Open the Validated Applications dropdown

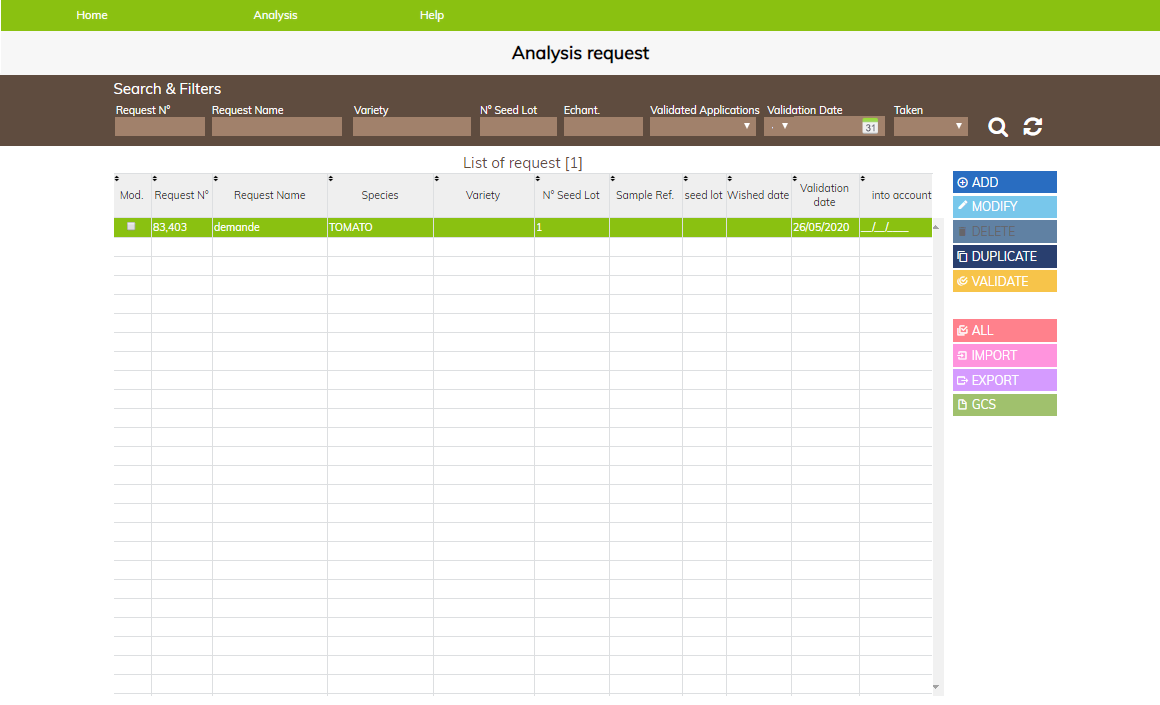[x=702, y=127]
